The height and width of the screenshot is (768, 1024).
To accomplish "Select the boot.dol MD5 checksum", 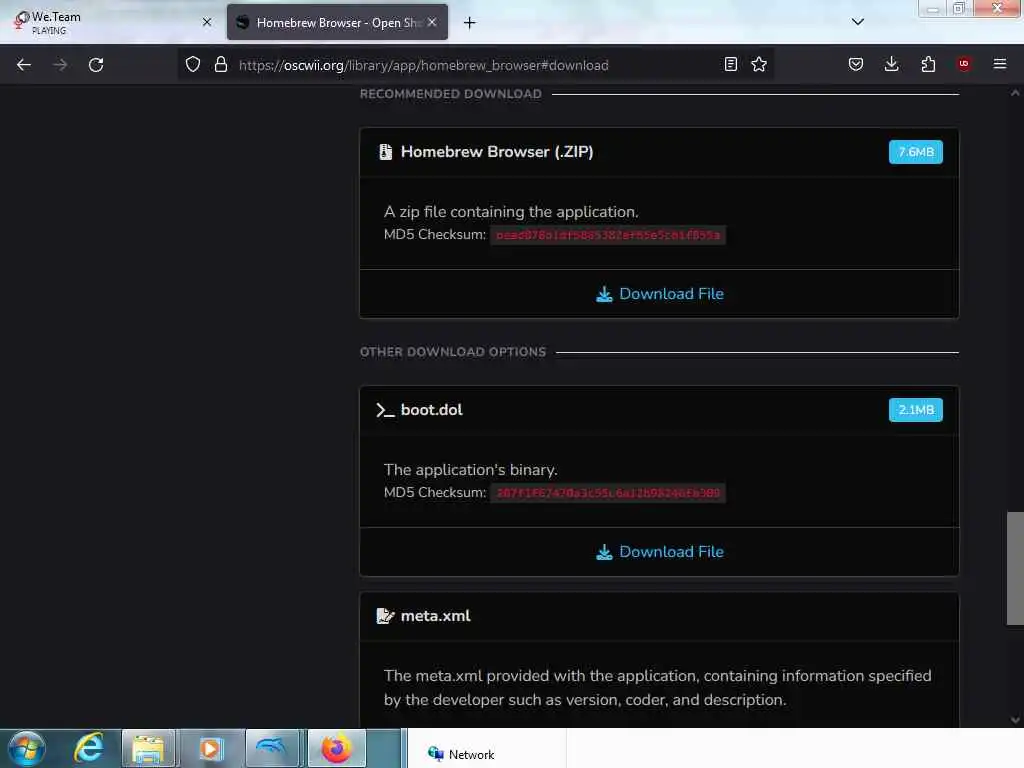I will pyautogui.click(x=608, y=493).
